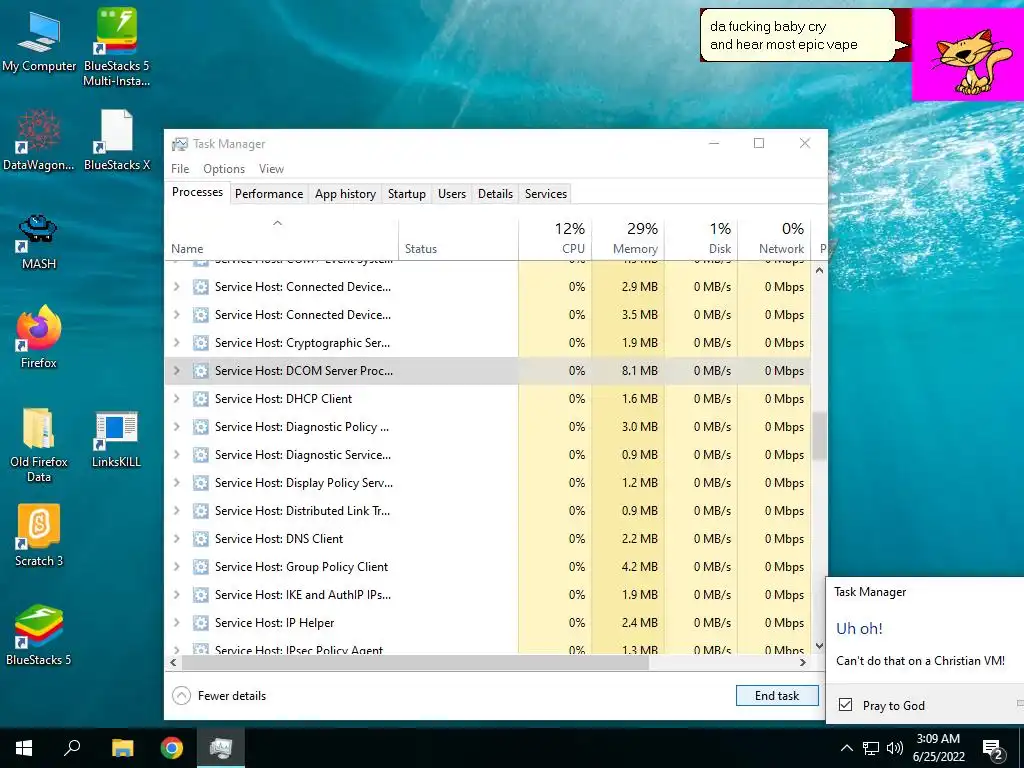Open the Windows Start menu

[24, 748]
